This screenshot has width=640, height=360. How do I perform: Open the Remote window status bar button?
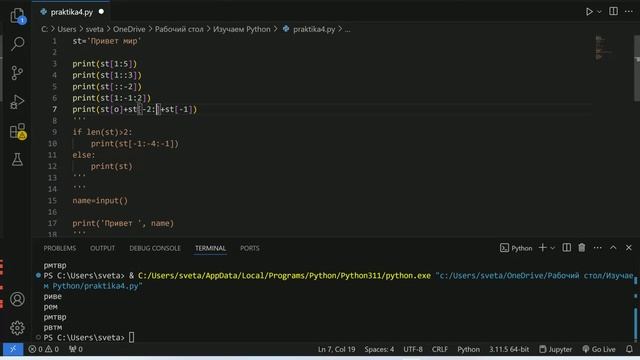(13, 349)
